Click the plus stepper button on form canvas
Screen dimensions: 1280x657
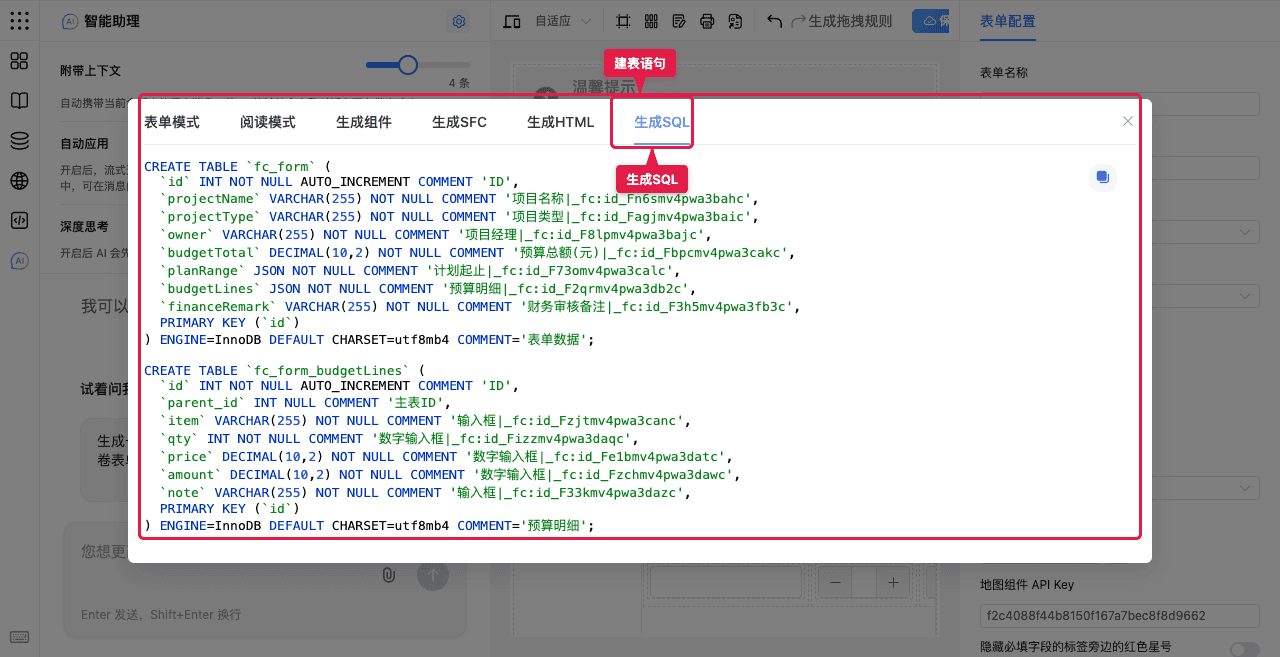pyautogui.click(x=893, y=582)
